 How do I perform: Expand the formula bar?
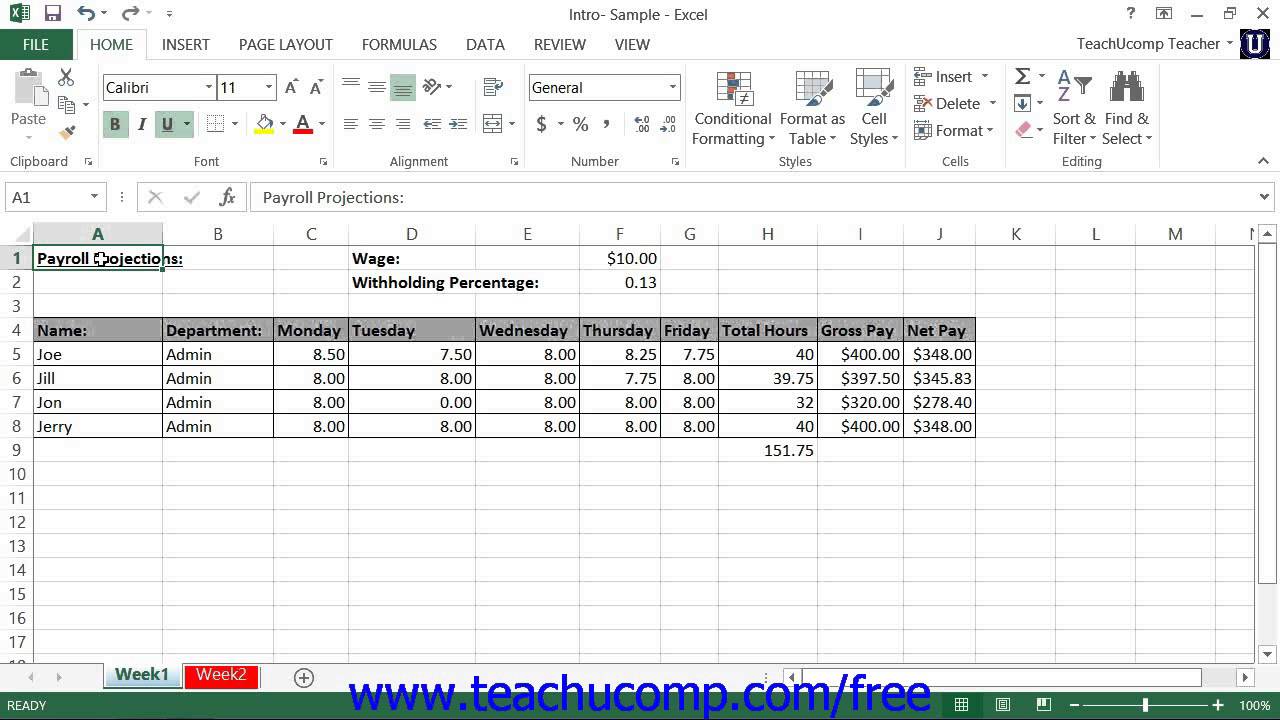(x=1264, y=197)
